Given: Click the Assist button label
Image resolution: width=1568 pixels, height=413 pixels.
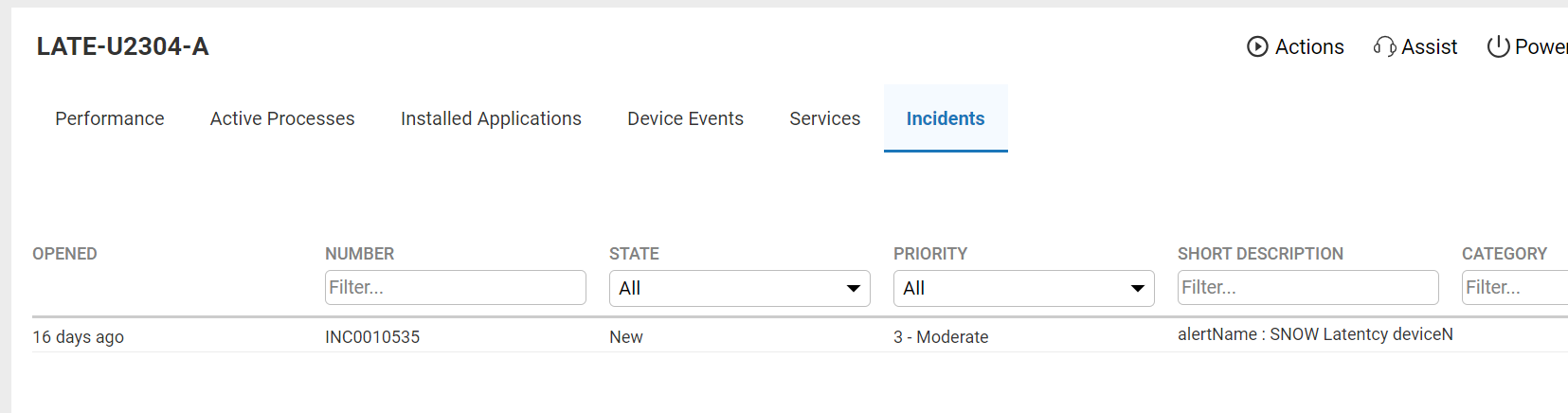Looking at the screenshot, I should 1429,46.
